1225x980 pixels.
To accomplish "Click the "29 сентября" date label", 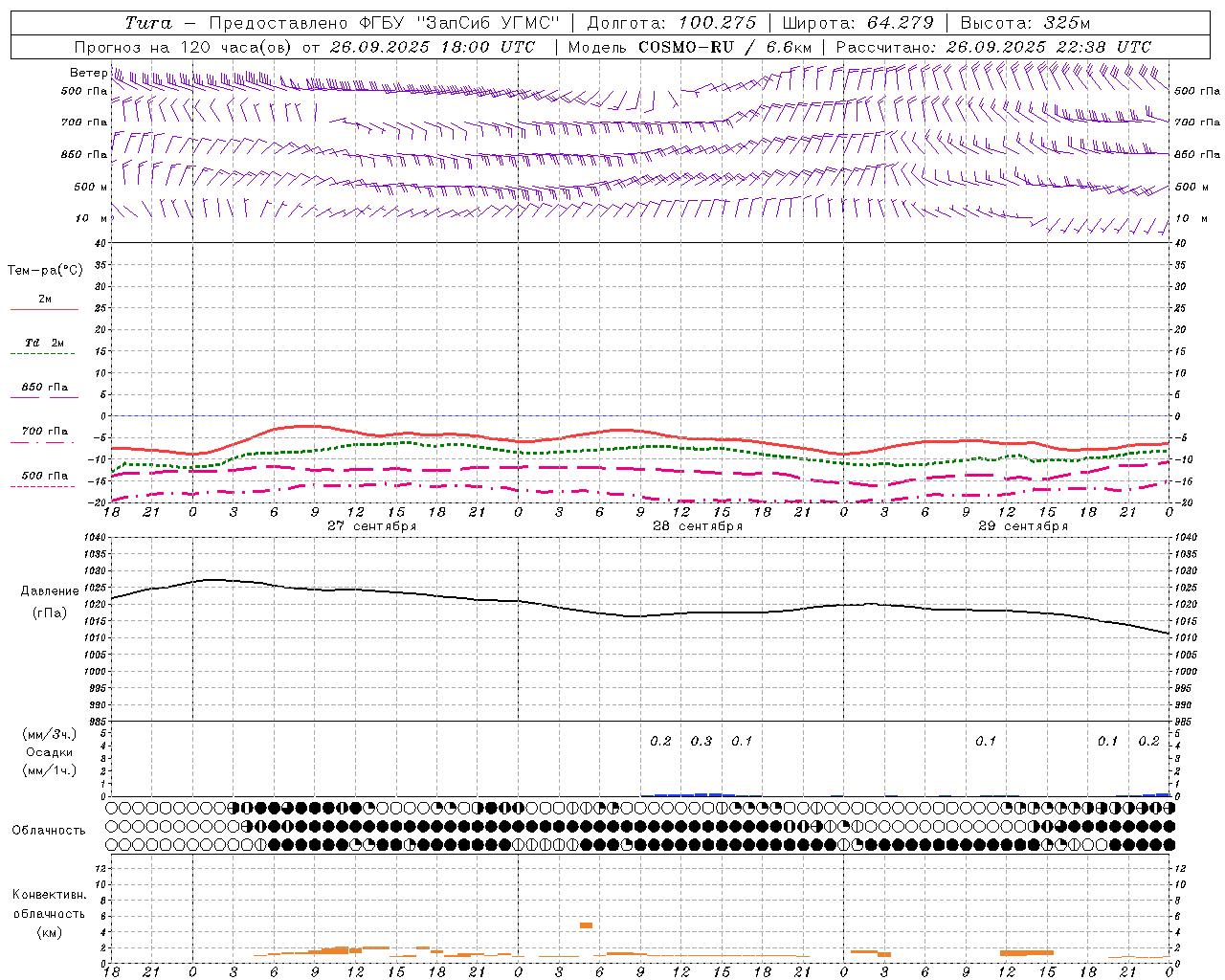I will 1023,526.
